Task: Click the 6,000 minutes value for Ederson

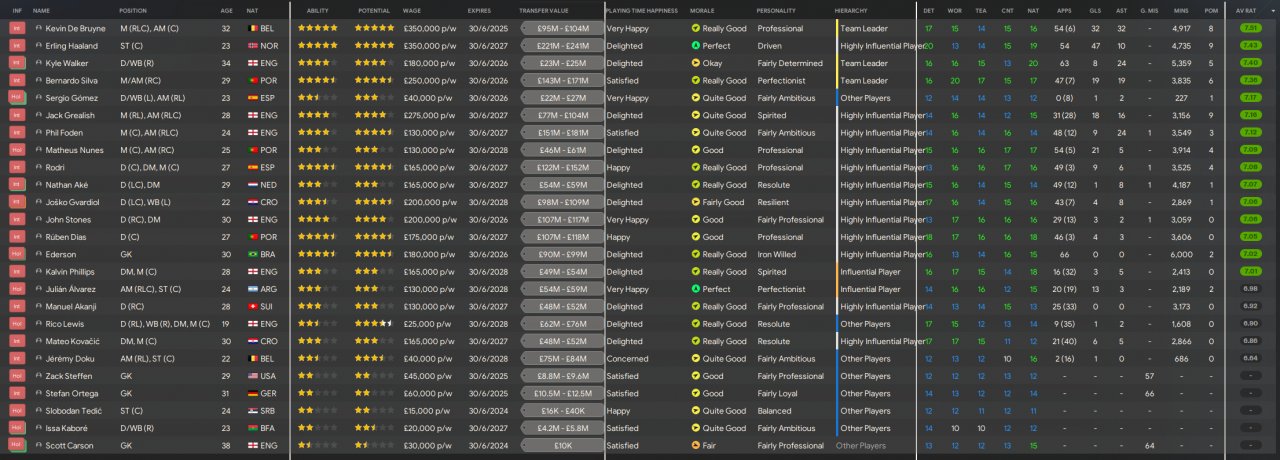Action: click(x=1180, y=254)
